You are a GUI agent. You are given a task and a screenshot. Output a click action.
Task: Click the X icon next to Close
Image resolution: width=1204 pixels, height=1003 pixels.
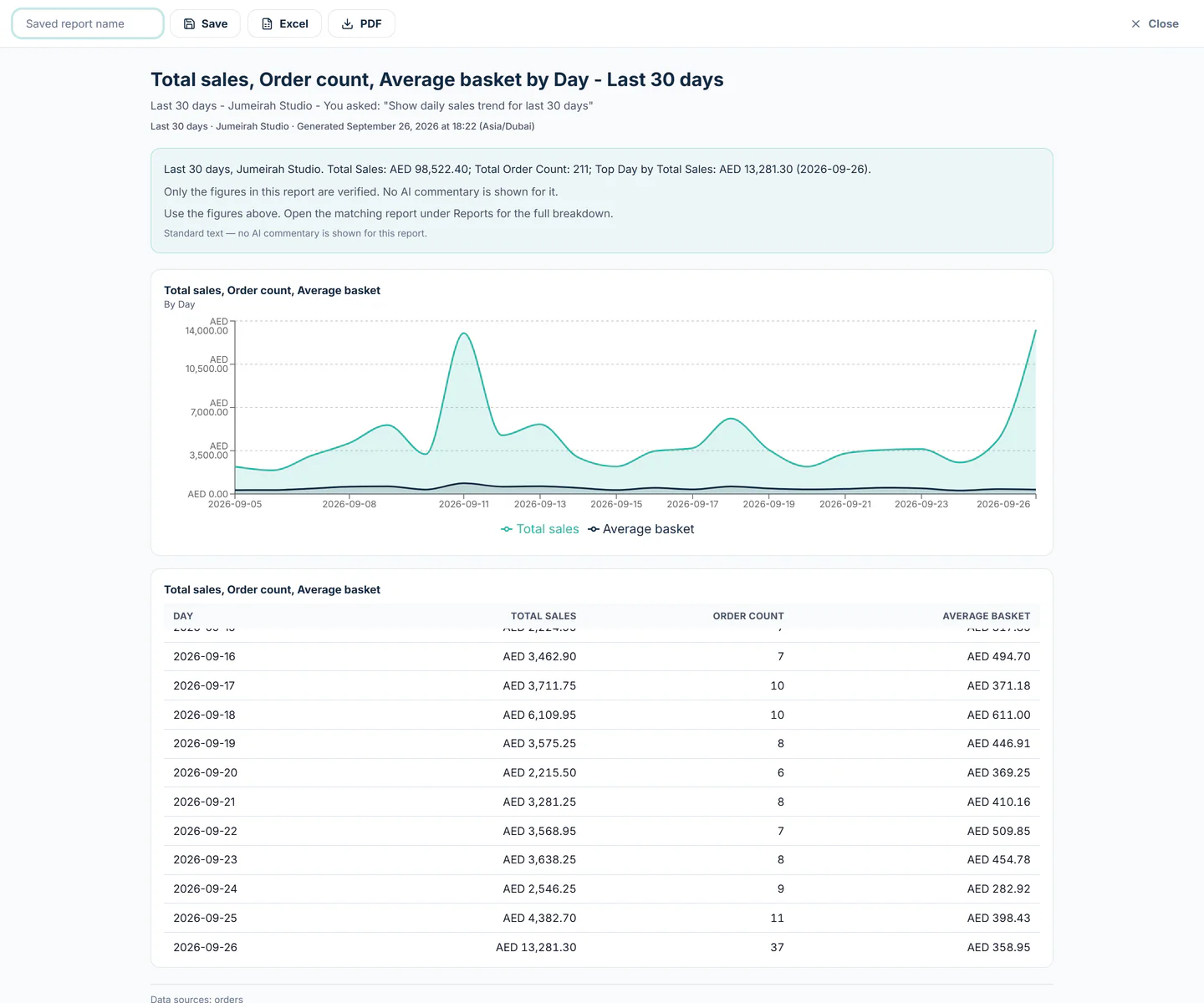[1135, 23]
